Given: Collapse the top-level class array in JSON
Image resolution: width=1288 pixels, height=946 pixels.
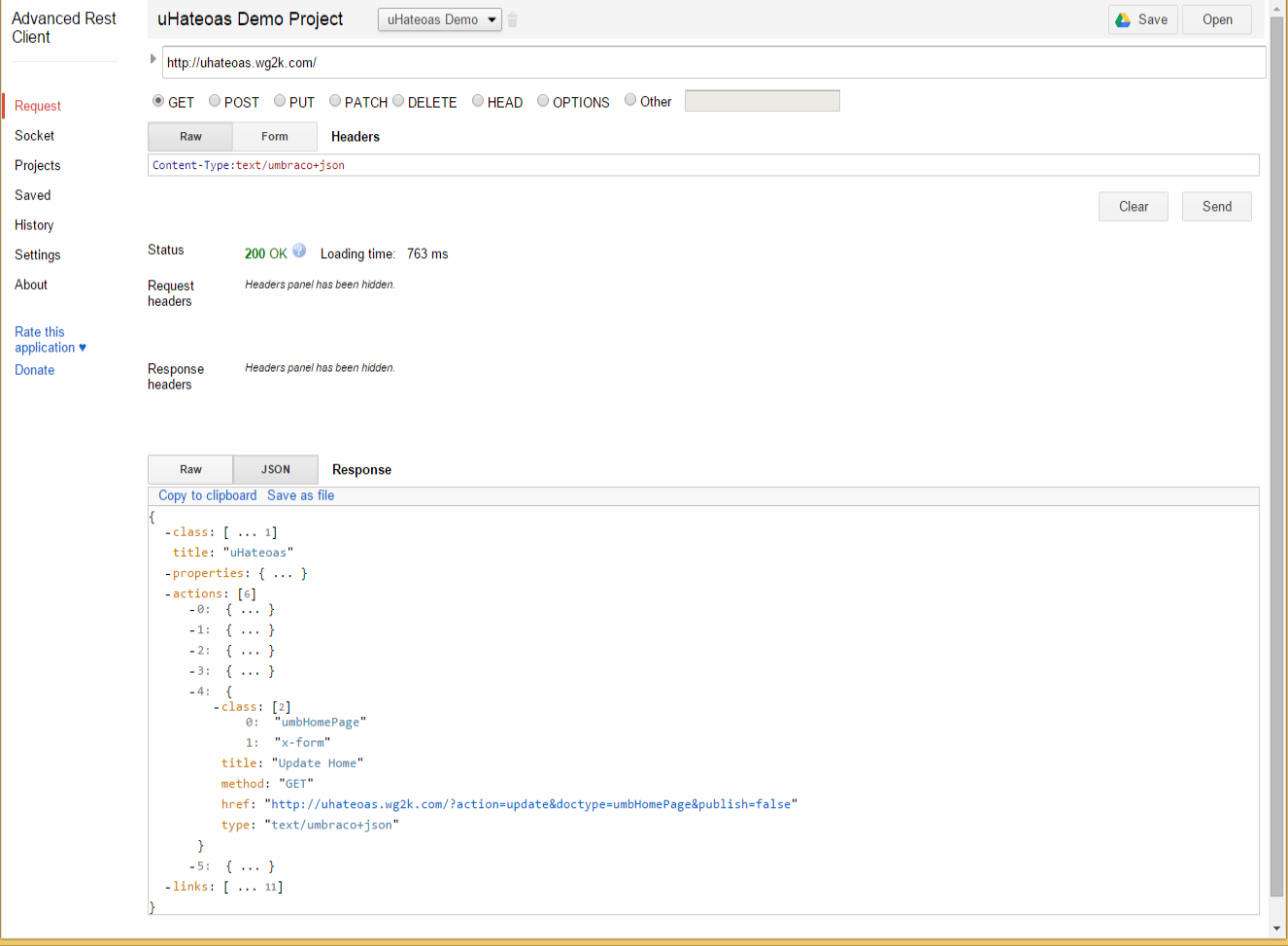Looking at the screenshot, I should pyautogui.click(x=168, y=532).
